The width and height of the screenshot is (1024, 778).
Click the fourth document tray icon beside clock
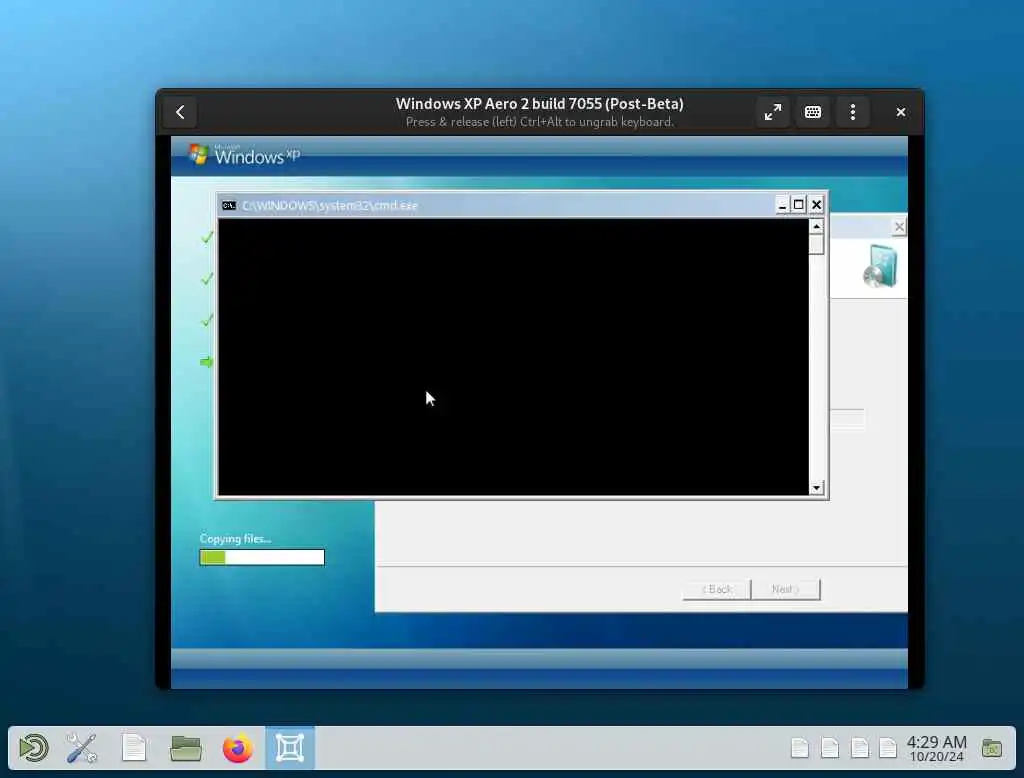[x=888, y=748]
